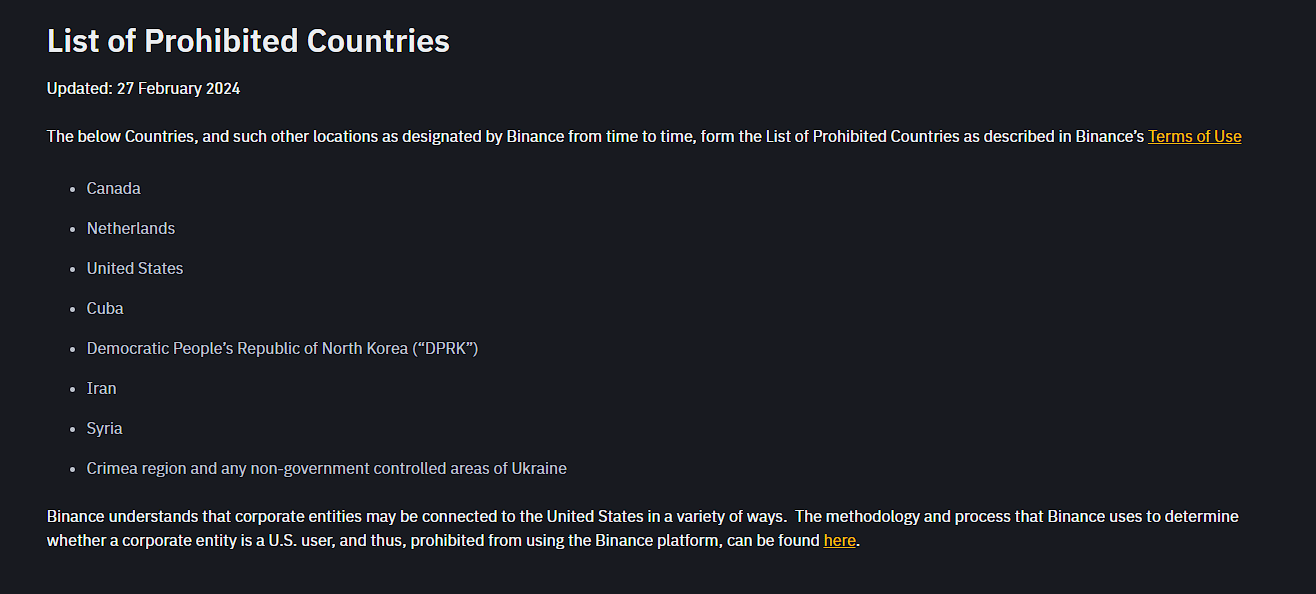Click the bullet point beside Syria
Viewport: 1316px width, 594px height.
pyautogui.click(x=73, y=429)
